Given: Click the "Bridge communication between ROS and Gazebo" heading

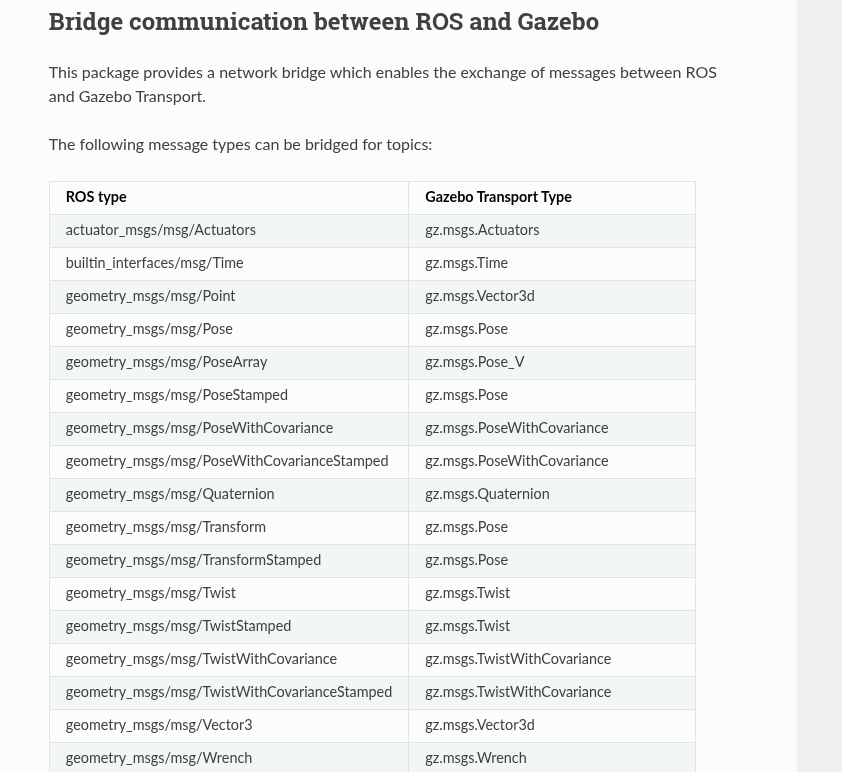Looking at the screenshot, I should [323, 21].
